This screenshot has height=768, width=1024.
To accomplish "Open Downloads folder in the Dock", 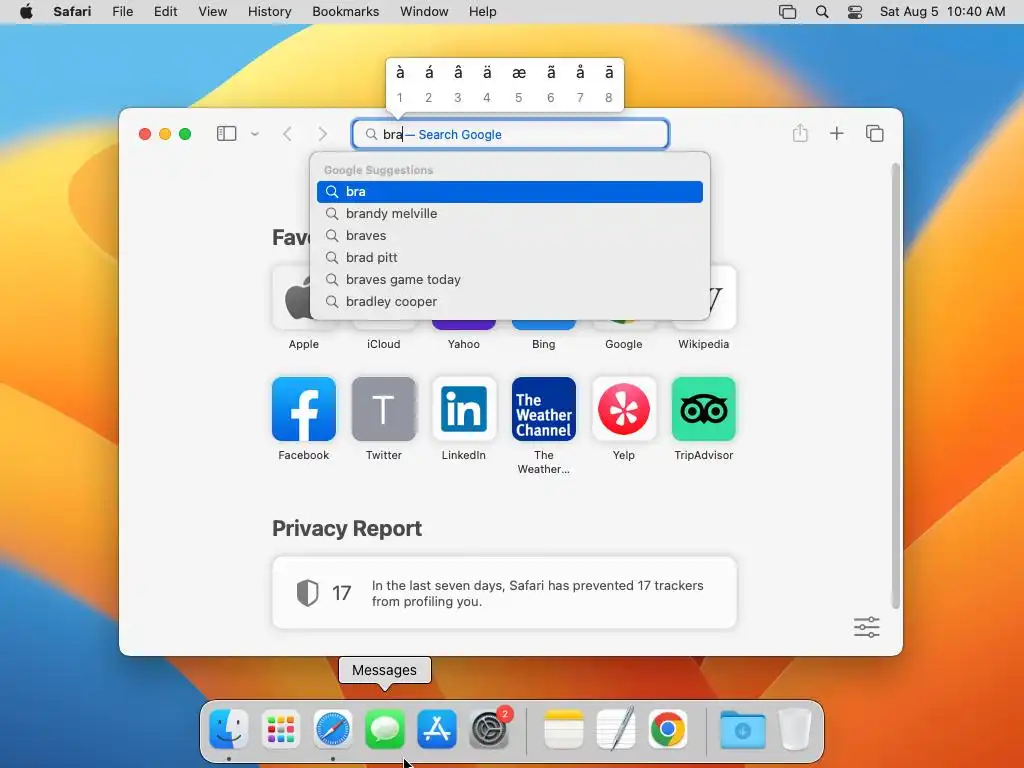I will 743,729.
